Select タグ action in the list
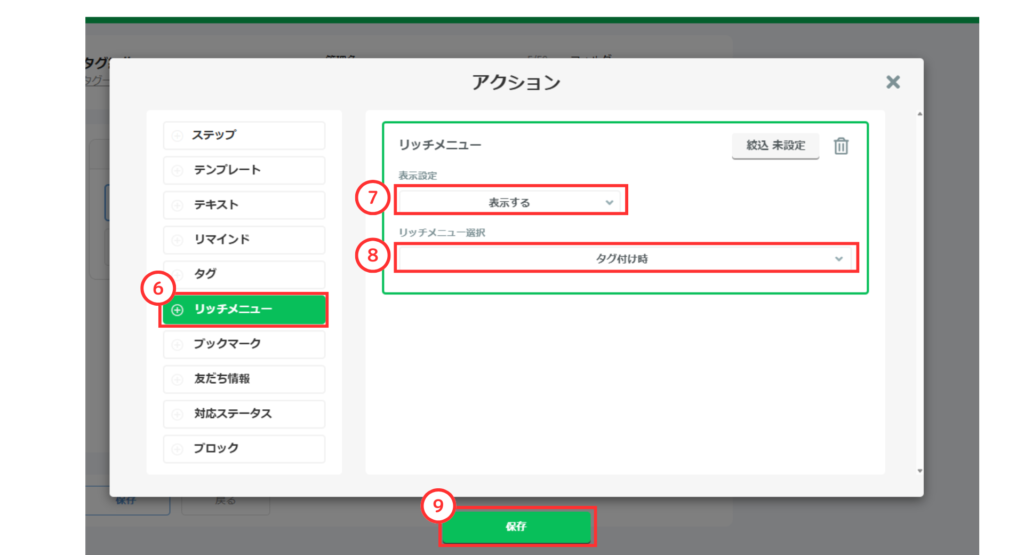This screenshot has width=1024, height=555. point(244,274)
